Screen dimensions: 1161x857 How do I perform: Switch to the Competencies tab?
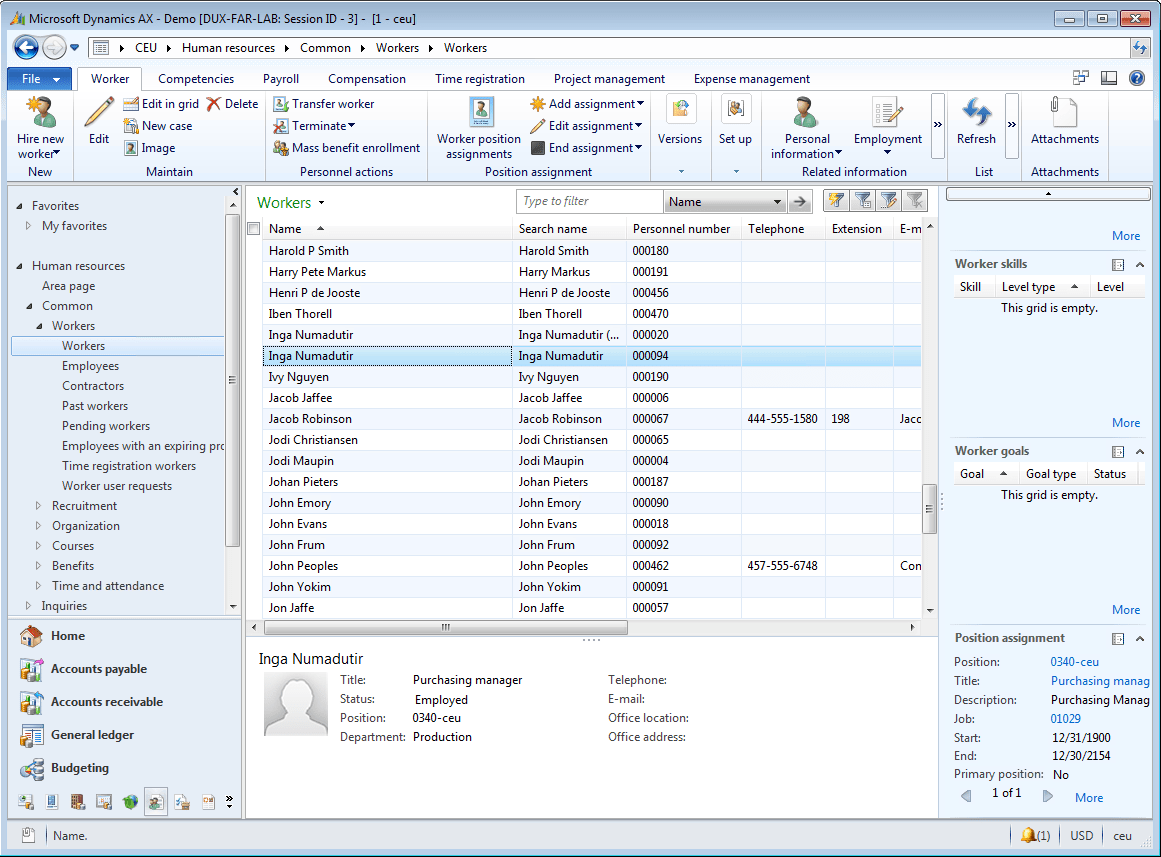195,79
